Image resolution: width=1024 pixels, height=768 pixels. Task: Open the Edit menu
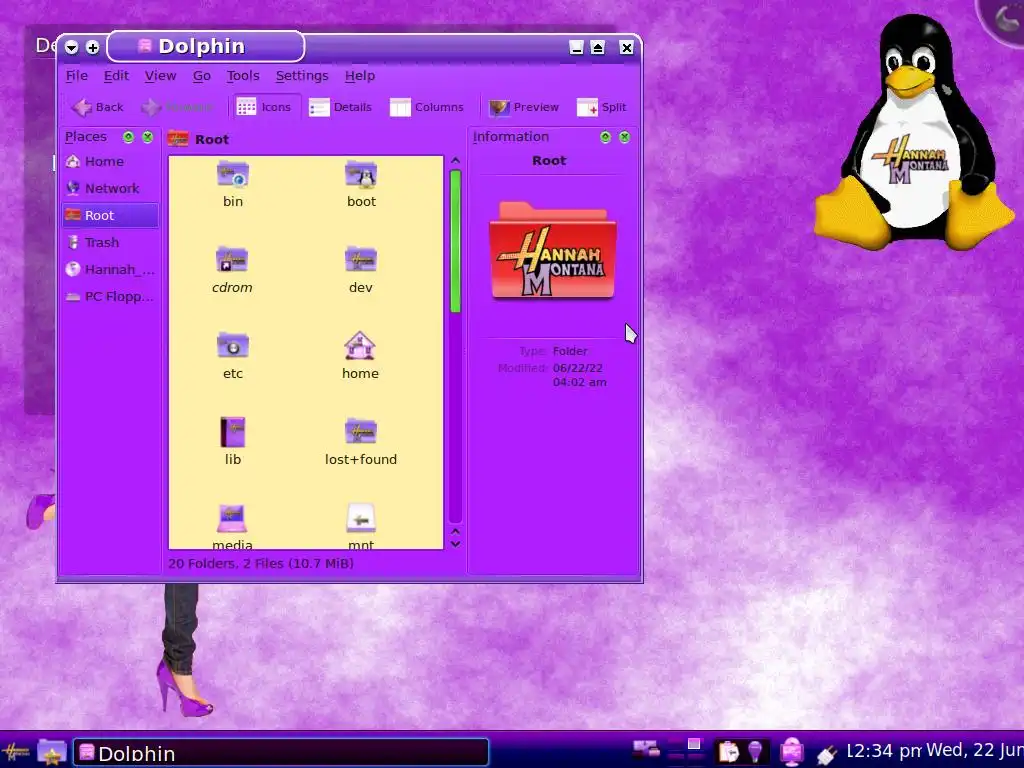[116, 76]
